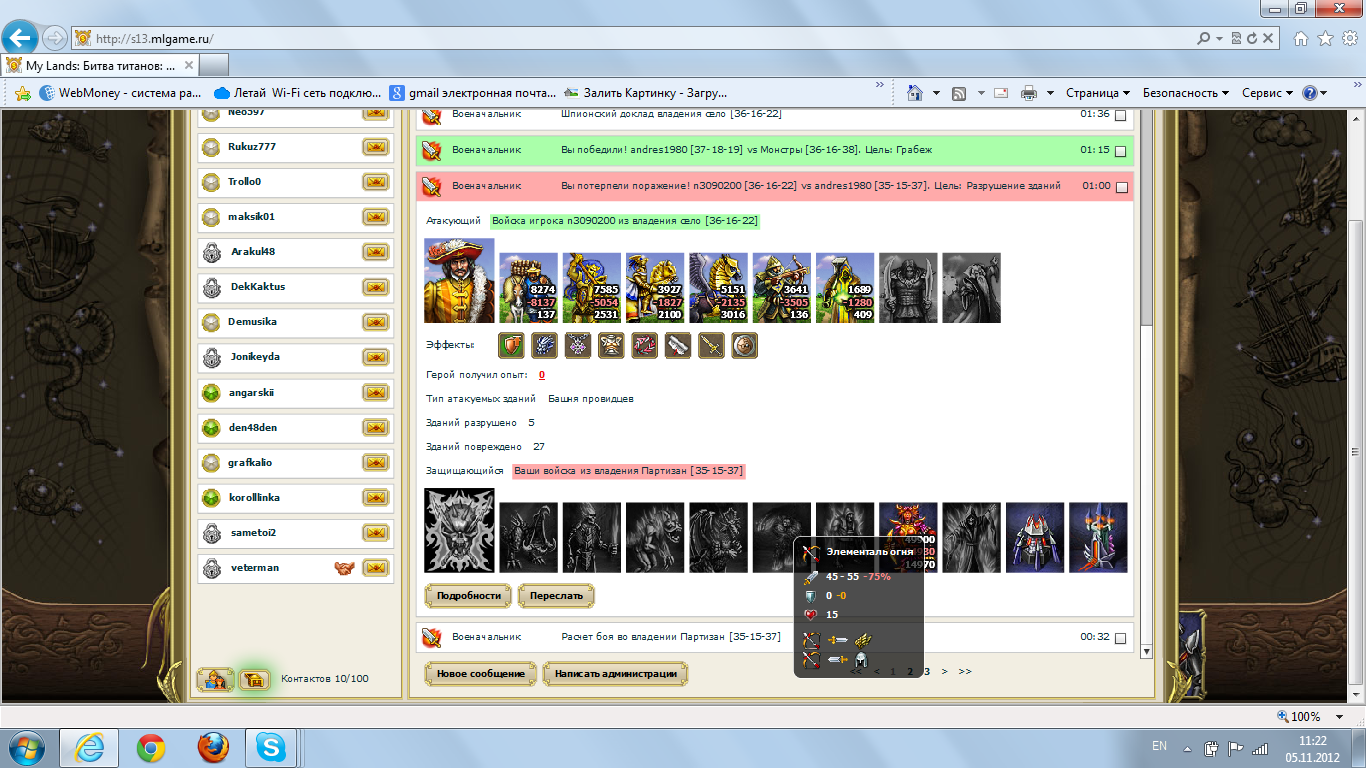Refresh the page with the reload icon
Screen dimensions: 1366x768
(1251, 39)
